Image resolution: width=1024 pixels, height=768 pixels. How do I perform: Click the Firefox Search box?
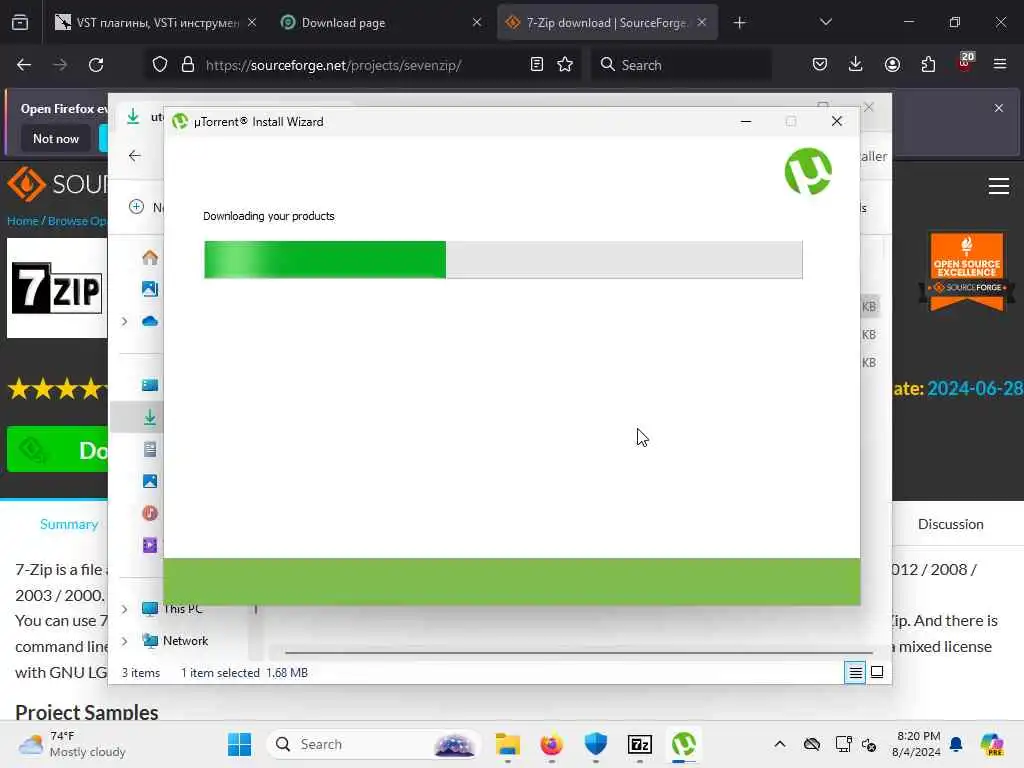(x=682, y=65)
